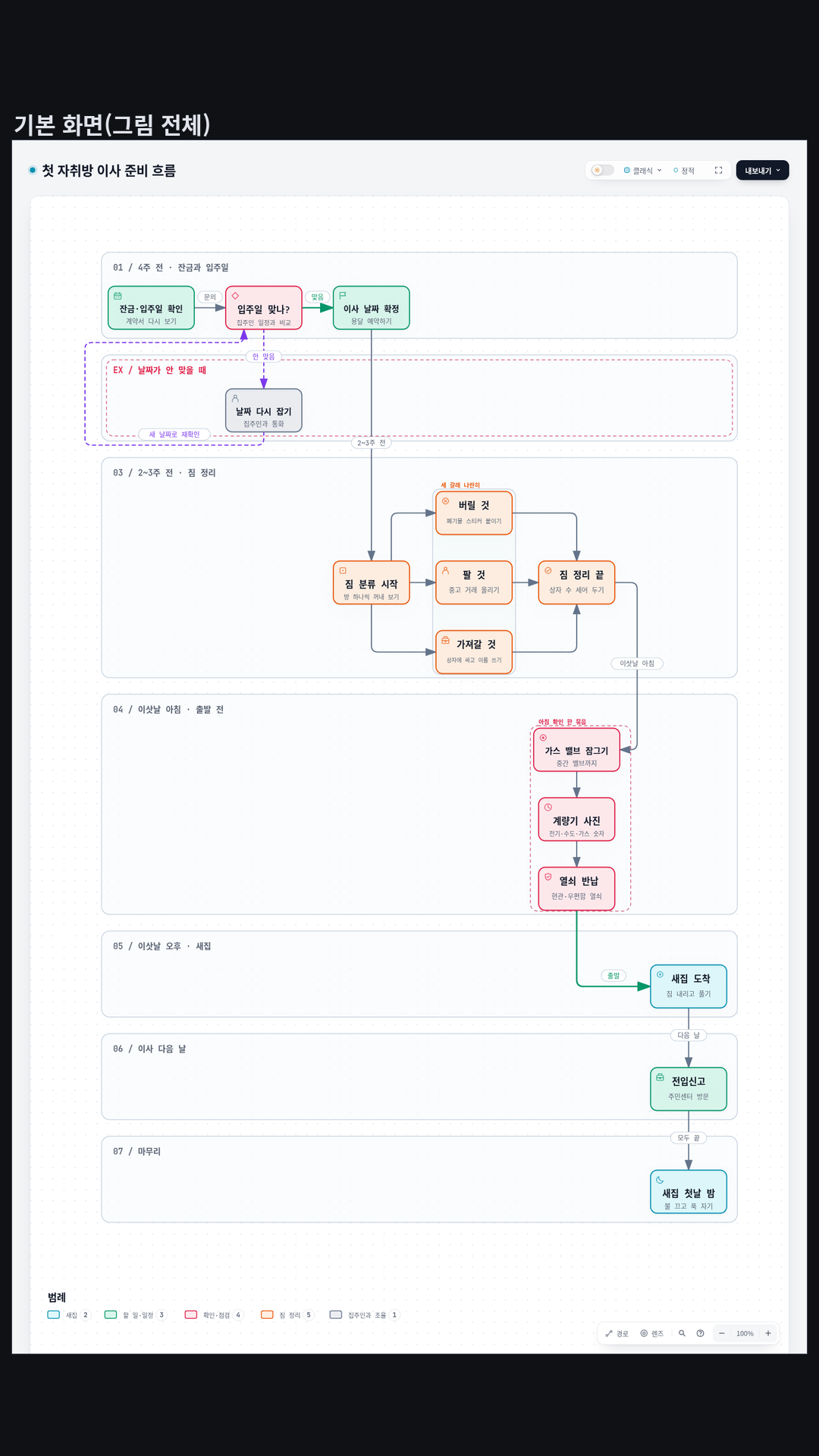Click the 이삿날 아침 edge label
This screenshot has height=1456, width=819.
pyautogui.click(x=637, y=664)
